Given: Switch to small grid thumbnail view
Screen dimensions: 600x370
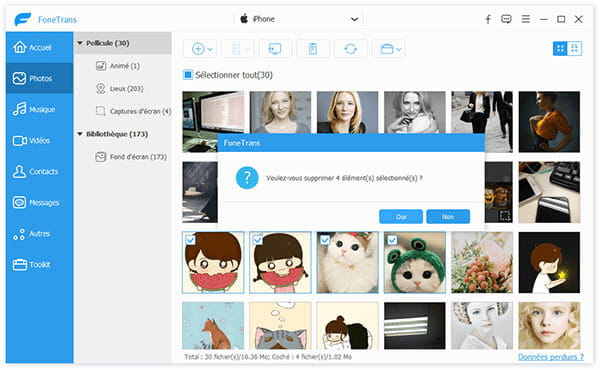Looking at the screenshot, I should [575, 49].
